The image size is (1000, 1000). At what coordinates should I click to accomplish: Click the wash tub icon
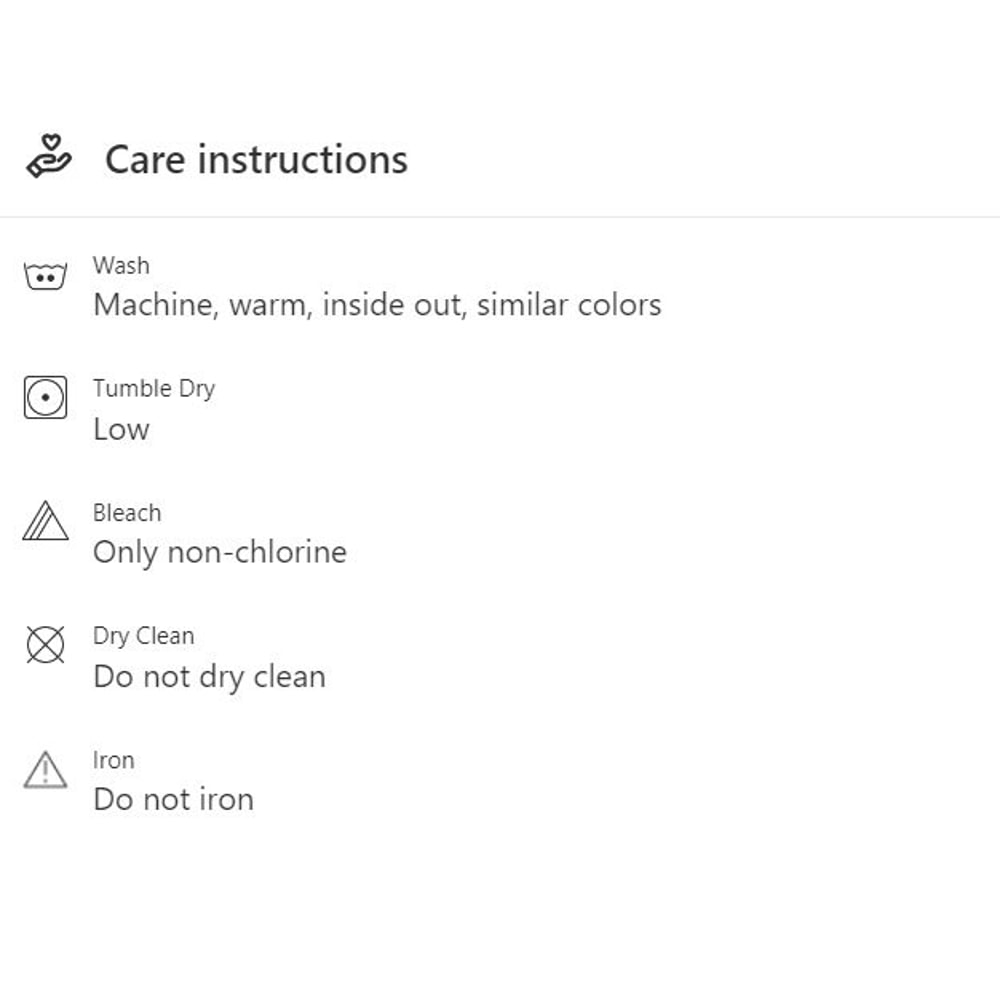pos(45,275)
